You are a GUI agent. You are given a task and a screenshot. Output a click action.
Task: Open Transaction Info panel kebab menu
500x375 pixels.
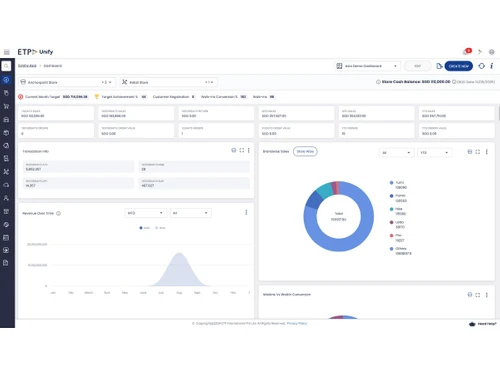click(249, 150)
